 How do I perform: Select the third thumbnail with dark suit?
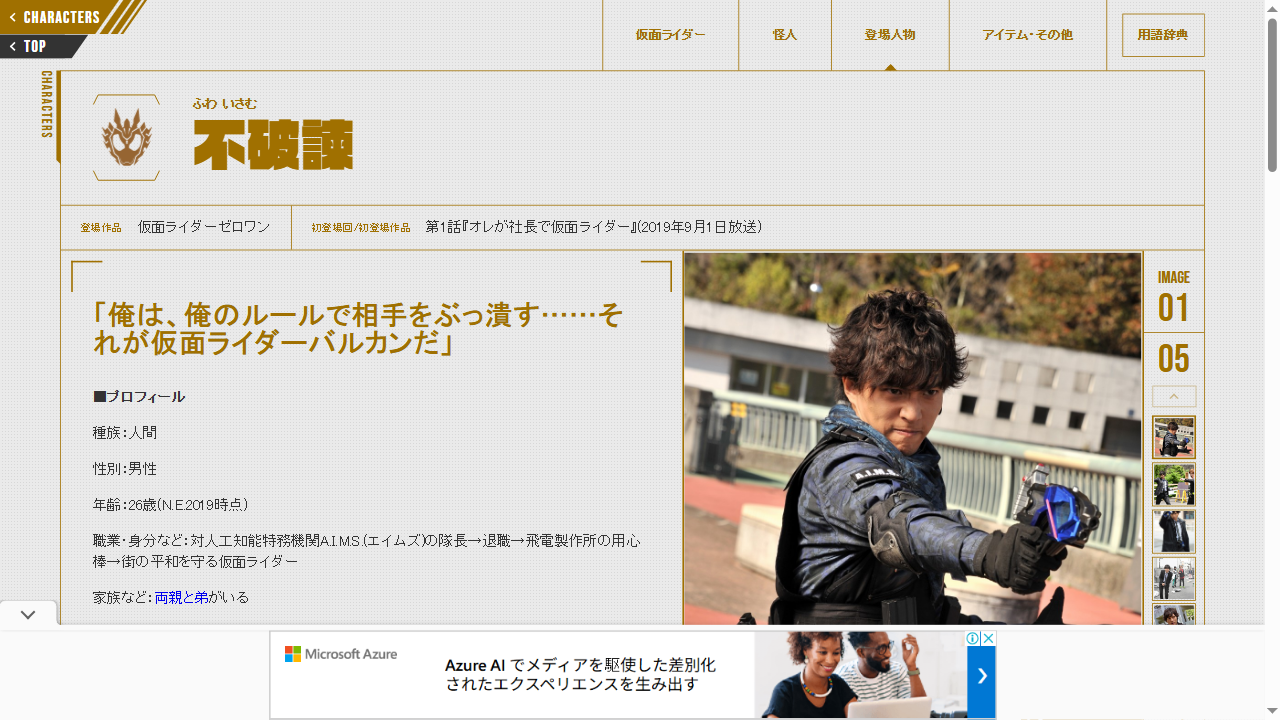1174,532
